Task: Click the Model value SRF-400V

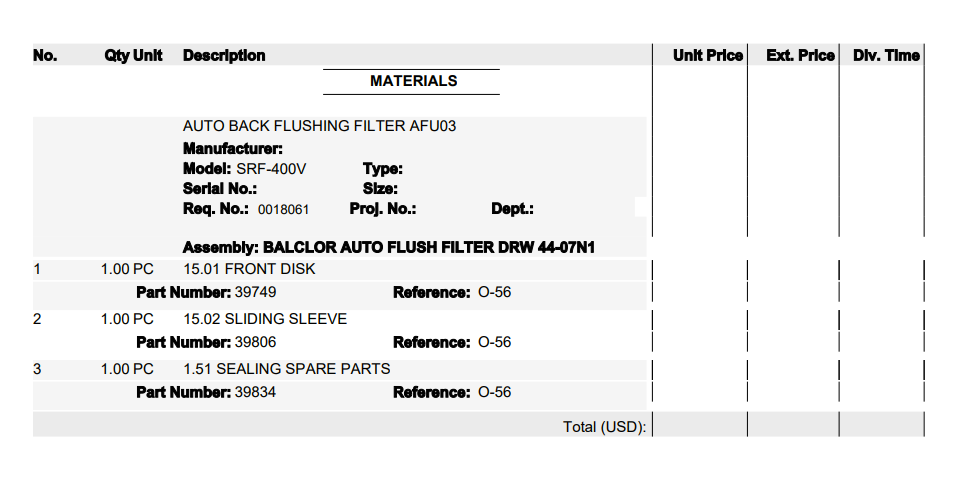Action: click(271, 169)
